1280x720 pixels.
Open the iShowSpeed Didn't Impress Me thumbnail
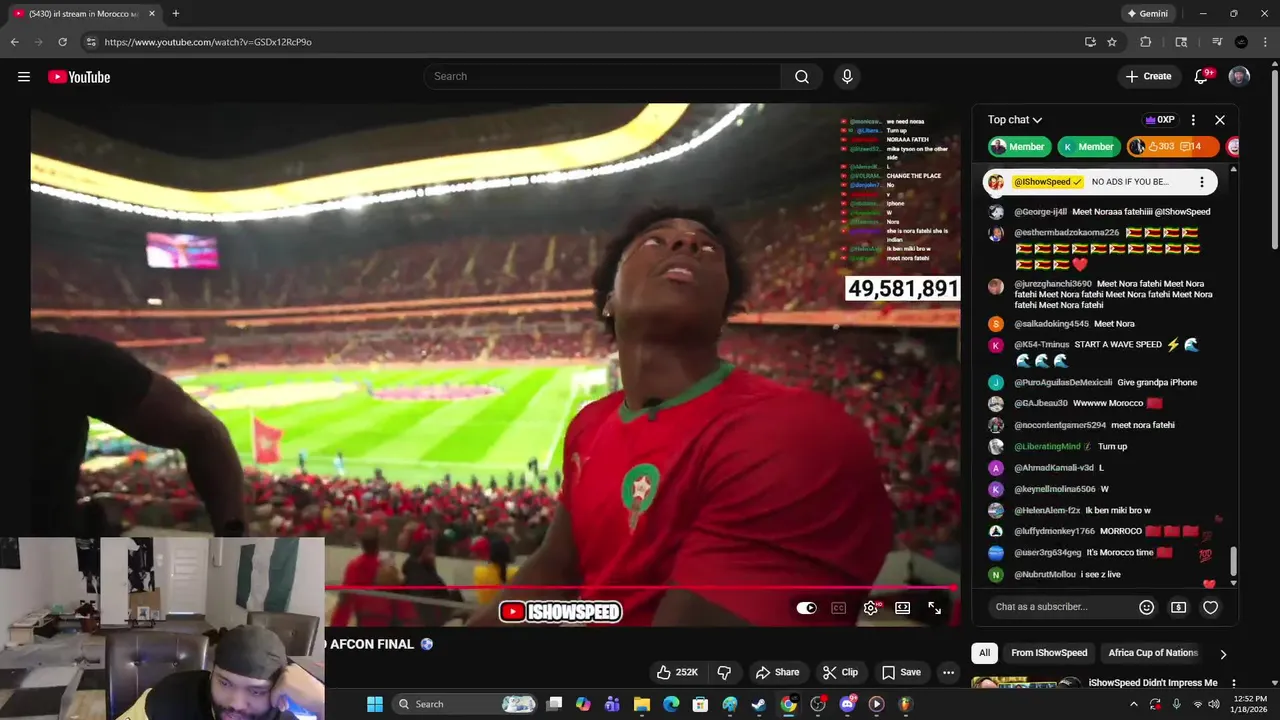pos(1026,684)
